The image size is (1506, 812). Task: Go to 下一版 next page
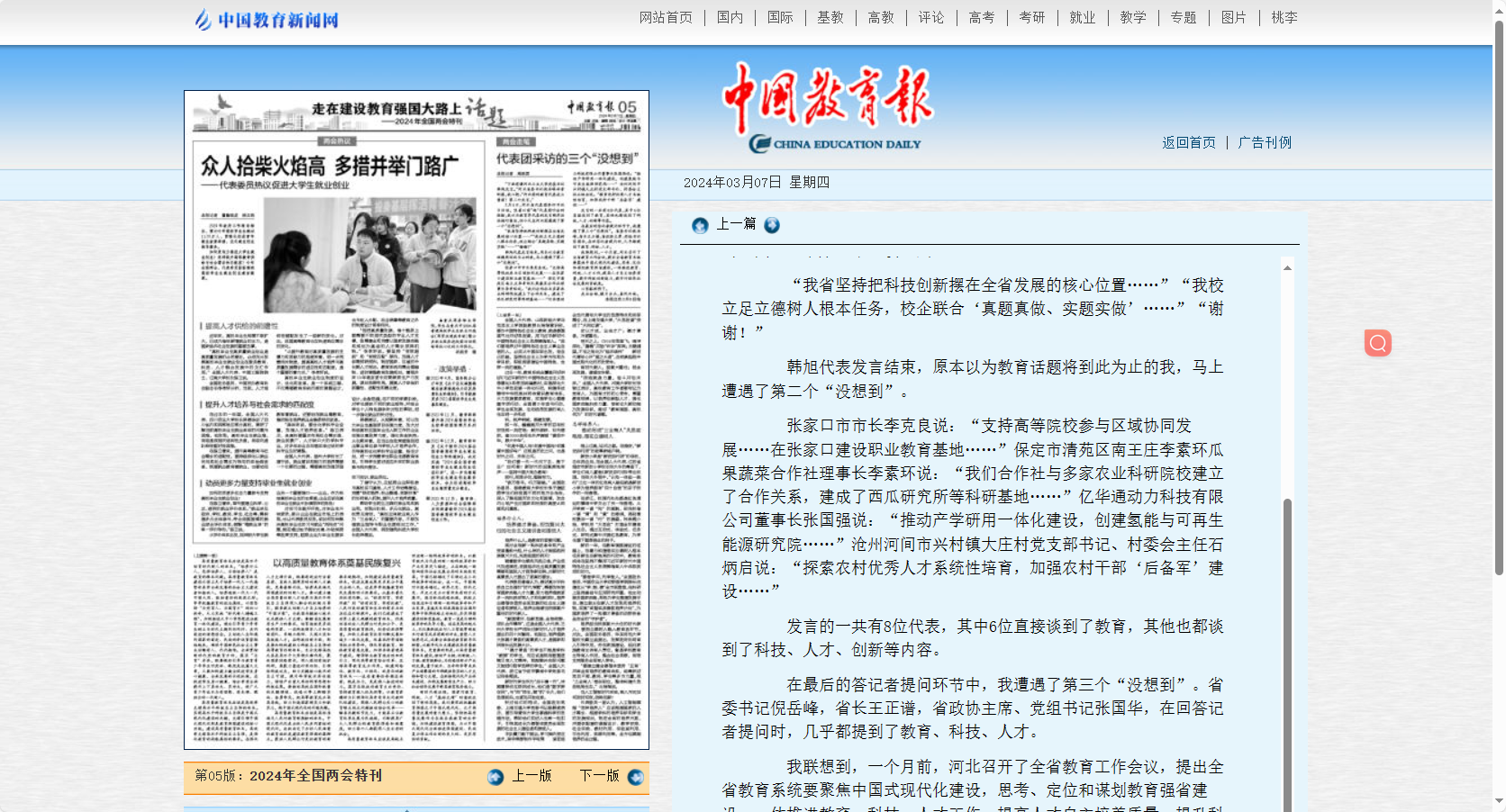[x=599, y=776]
